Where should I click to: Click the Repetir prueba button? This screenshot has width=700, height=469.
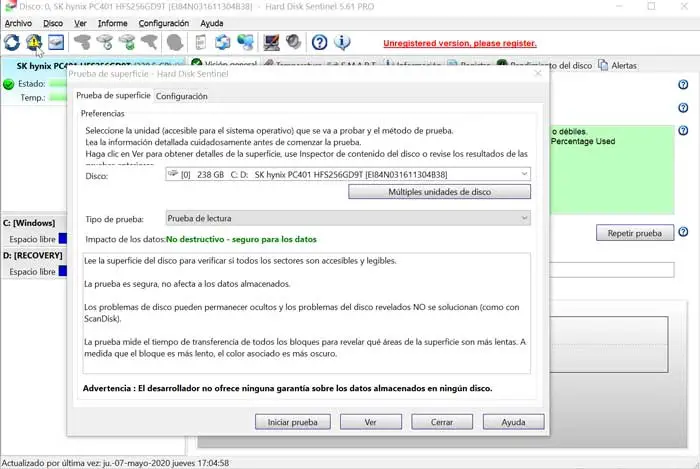point(635,233)
